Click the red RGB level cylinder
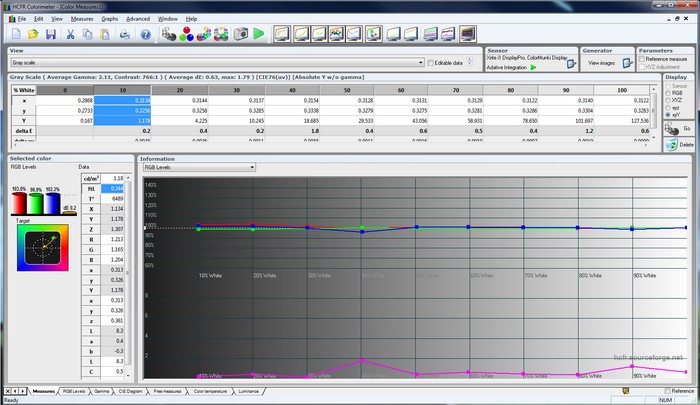Screen dimensions: 700x405 click(19, 204)
